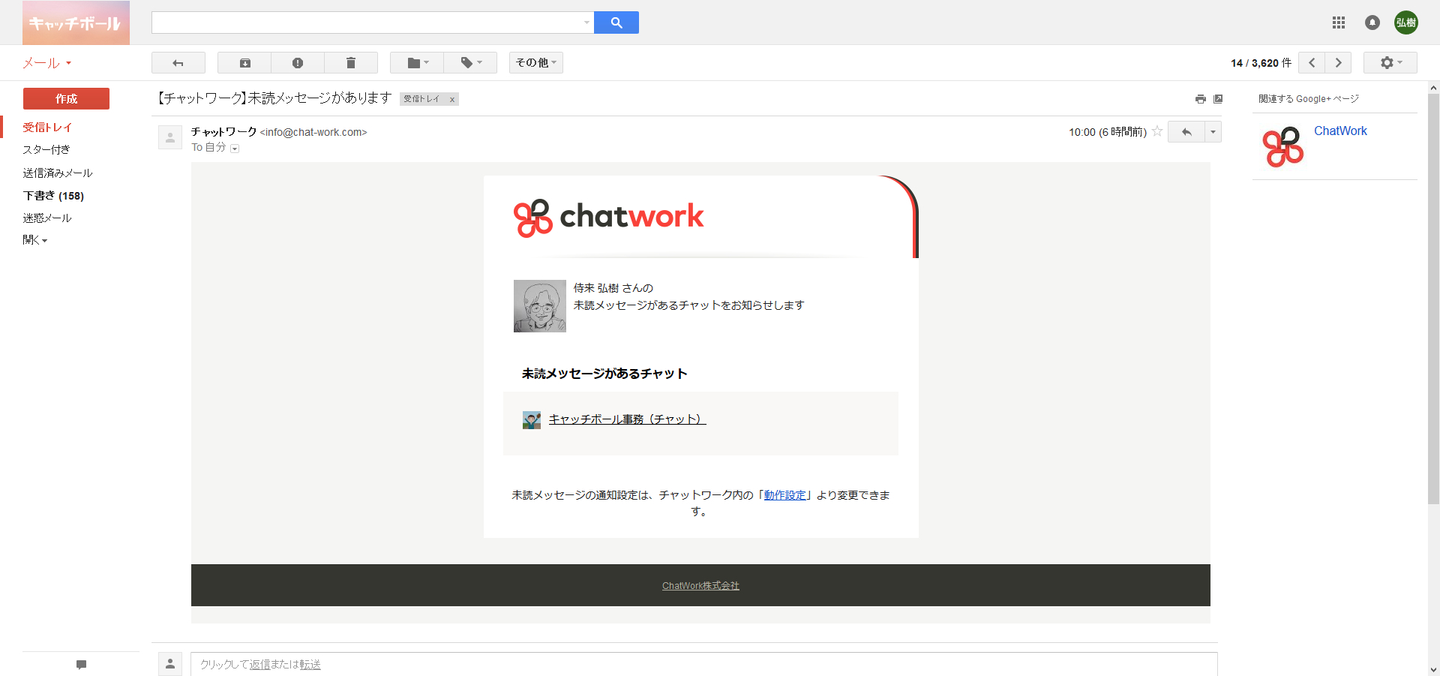The image size is (1440, 676).
Task: Go to the older message arrow
Action: click(x=1338, y=63)
